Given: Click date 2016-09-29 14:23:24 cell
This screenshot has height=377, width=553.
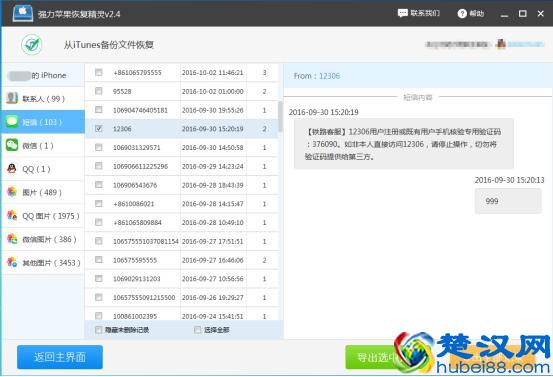Looking at the screenshot, I should click(213, 166).
